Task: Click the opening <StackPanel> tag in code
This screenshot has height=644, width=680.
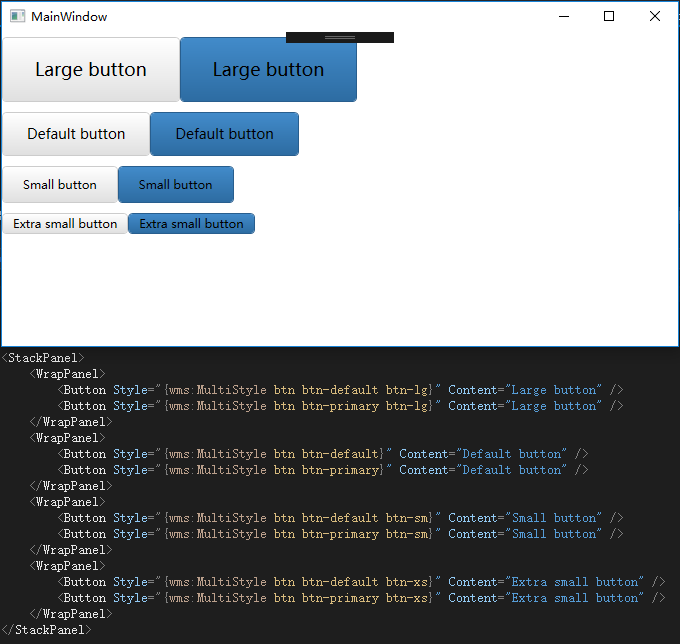Action: coord(43,358)
